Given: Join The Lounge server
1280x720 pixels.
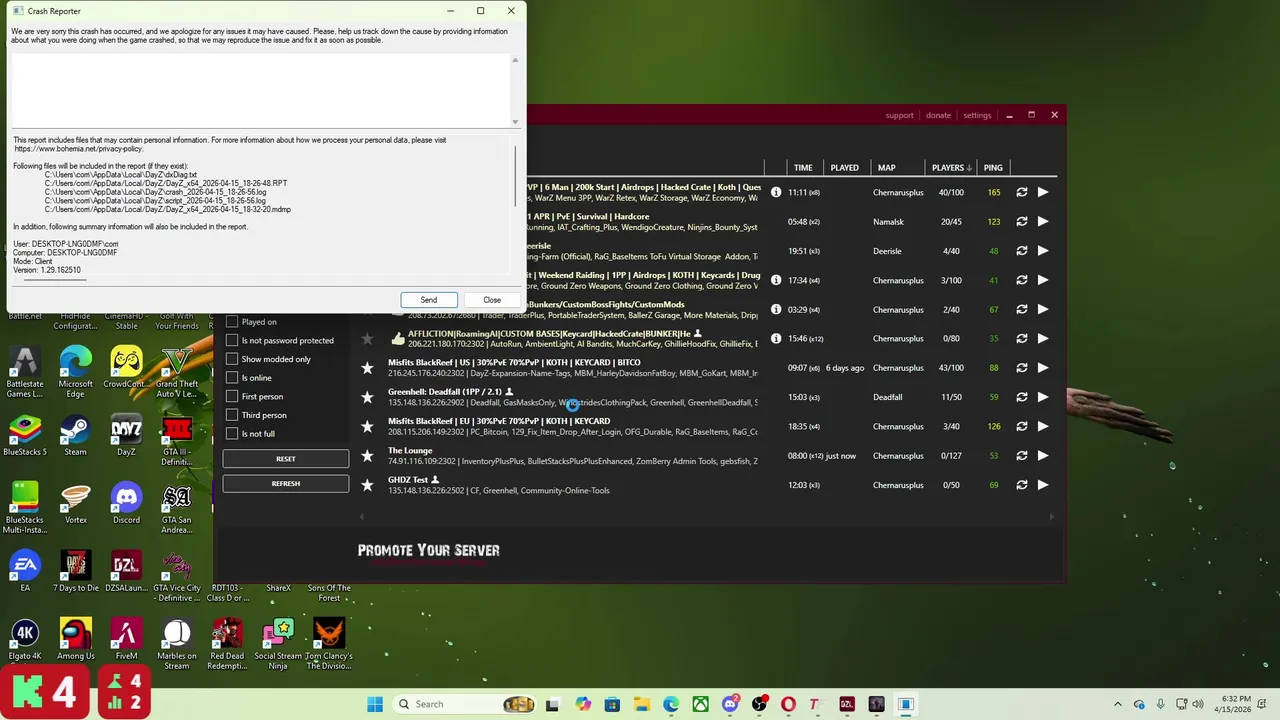Looking at the screenshot, I should pos(1043,456).
